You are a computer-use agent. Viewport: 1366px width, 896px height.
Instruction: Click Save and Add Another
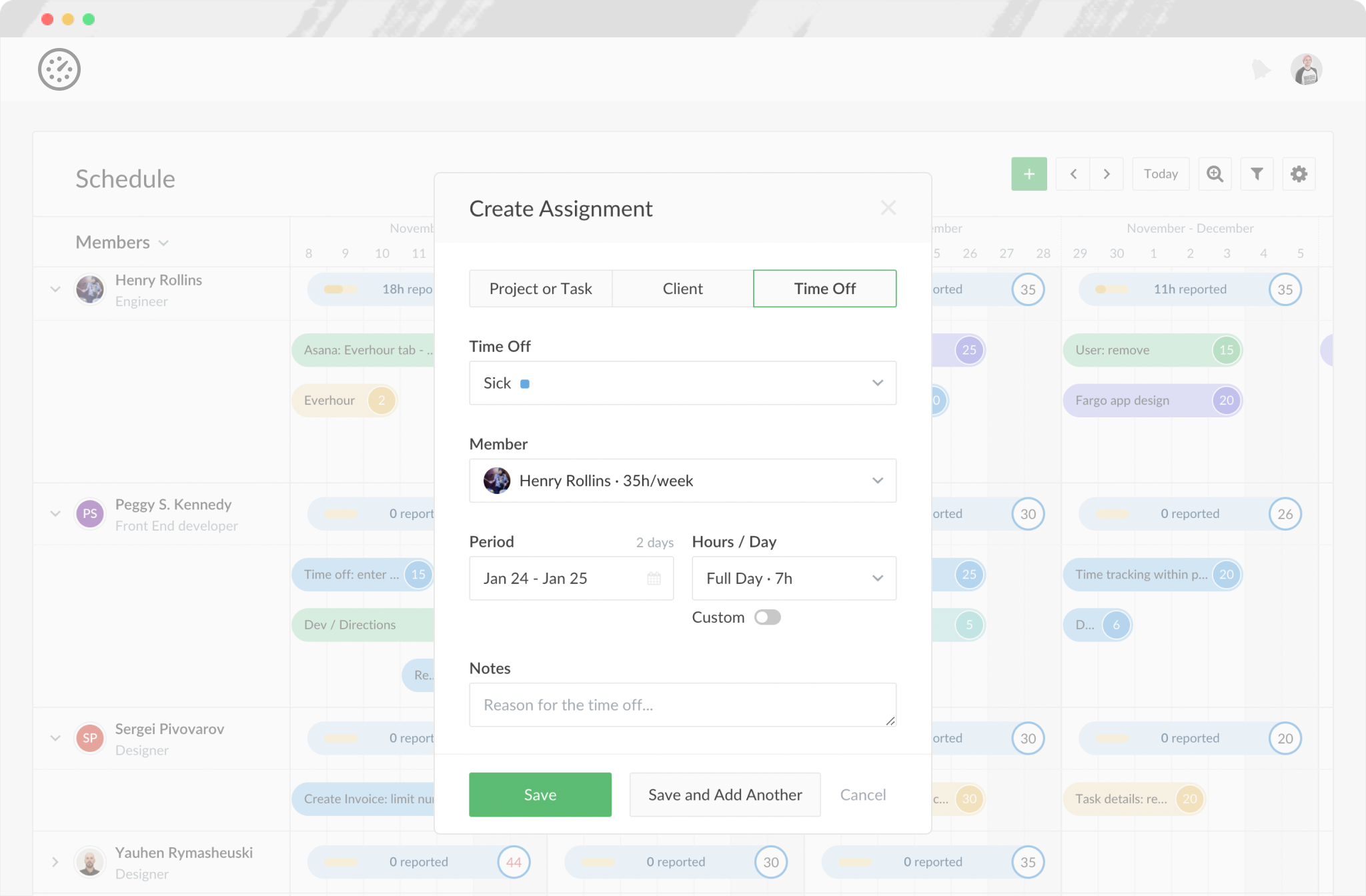725,795
